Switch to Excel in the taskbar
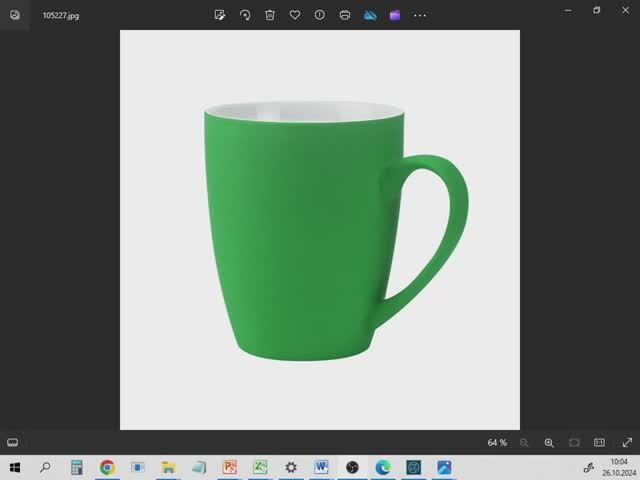This screenshot has width=640, height=480. (260, 467)
